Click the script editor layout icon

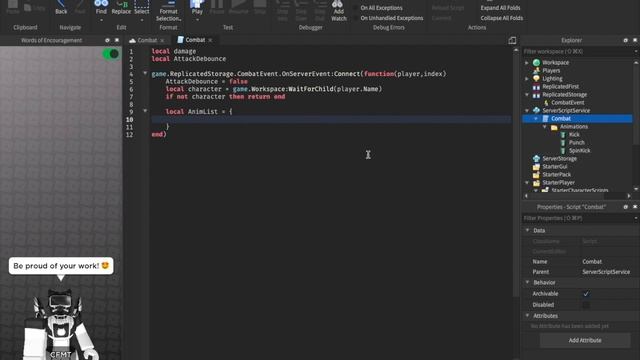[x=512, y=40]
